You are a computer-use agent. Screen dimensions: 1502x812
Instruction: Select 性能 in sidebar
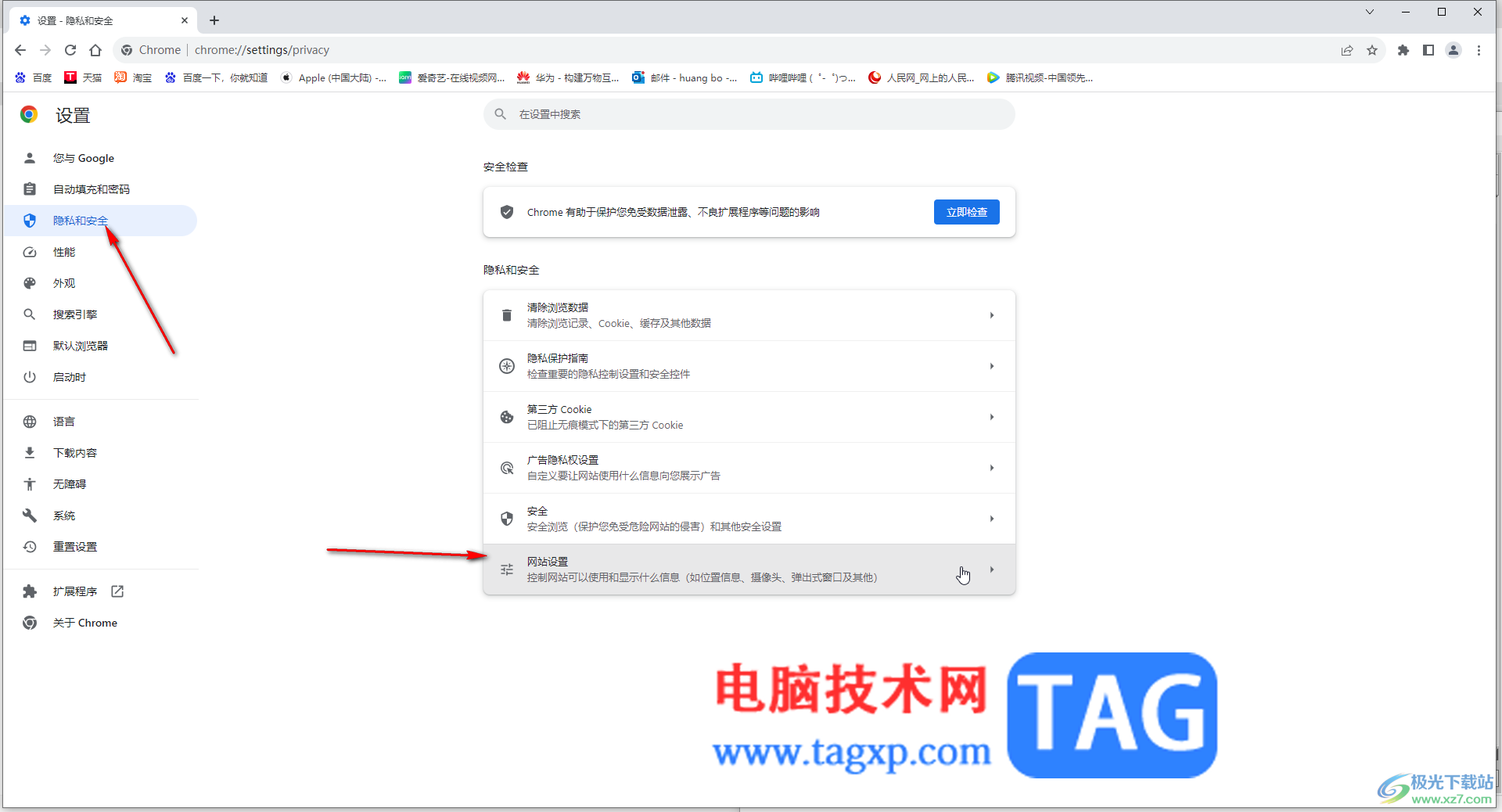100,252
